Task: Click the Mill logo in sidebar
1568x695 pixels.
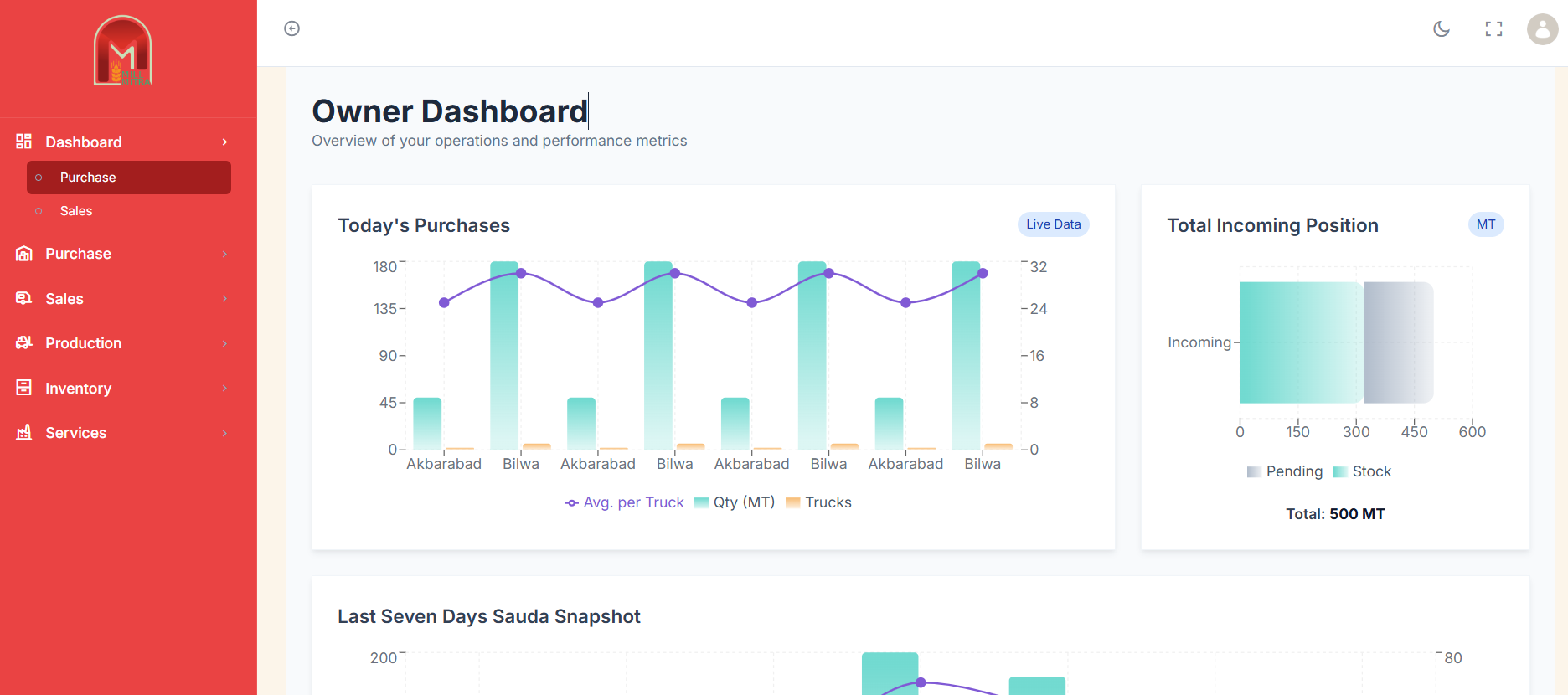Action: [123, 51]
